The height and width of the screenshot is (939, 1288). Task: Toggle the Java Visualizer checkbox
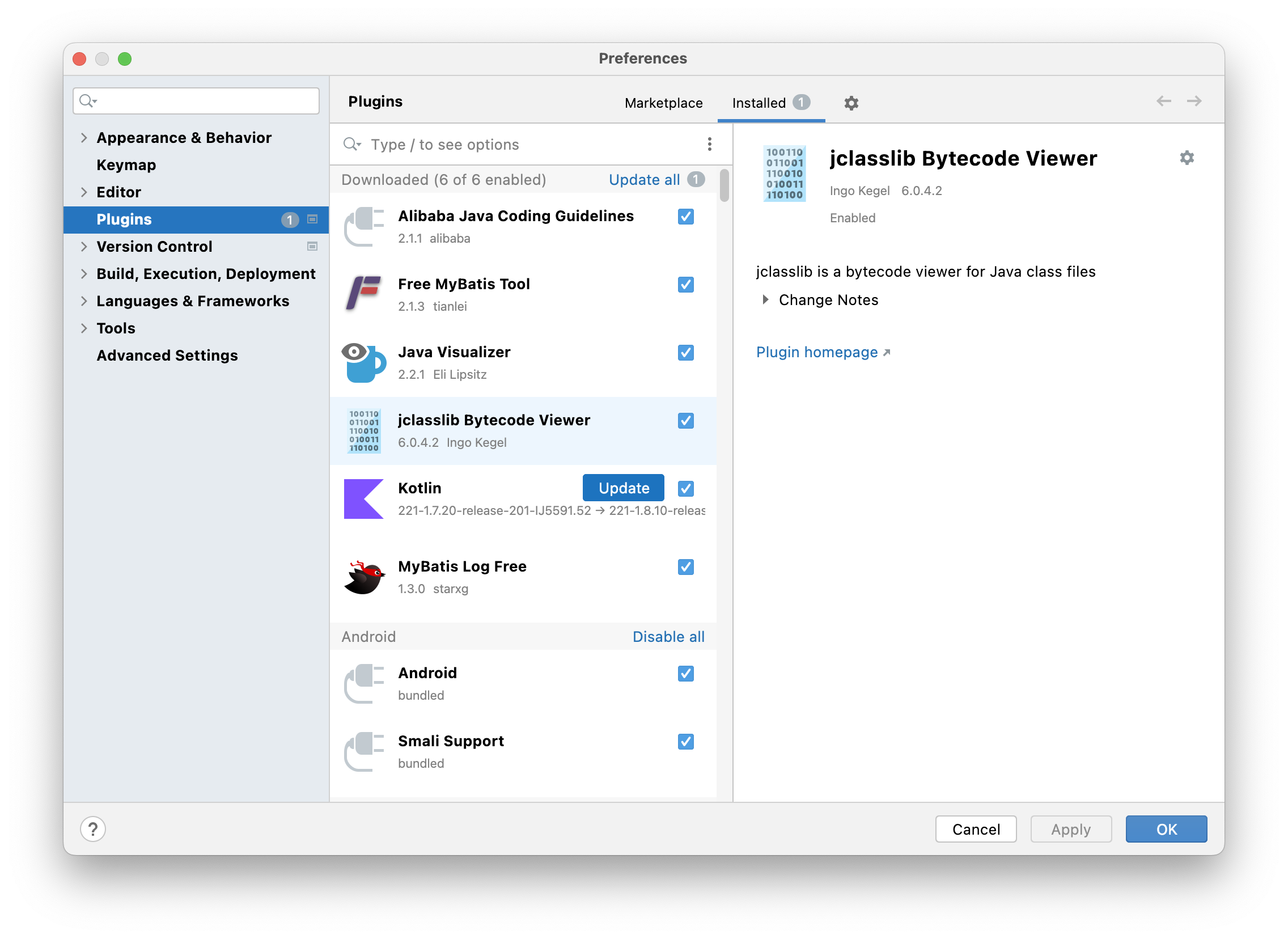pyautogui.click(x=685, y=353)
